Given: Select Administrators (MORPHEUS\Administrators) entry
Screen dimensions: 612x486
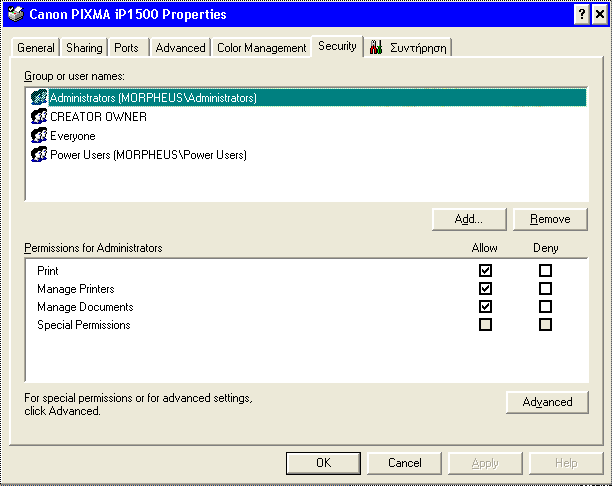Looking at the screenshot, I should click(308, 97).
